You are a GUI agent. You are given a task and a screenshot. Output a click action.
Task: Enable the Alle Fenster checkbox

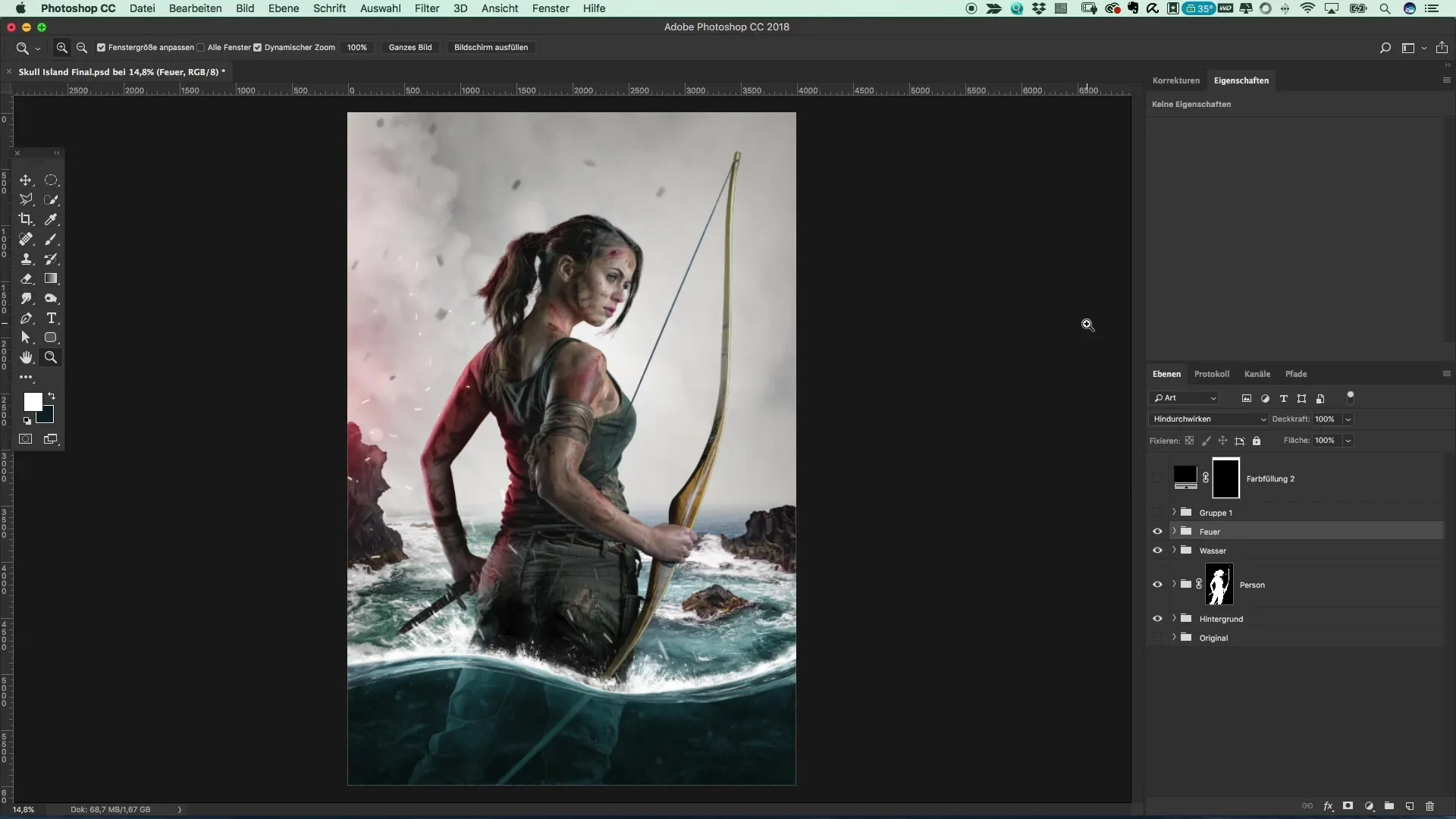(x=201, y=47)
